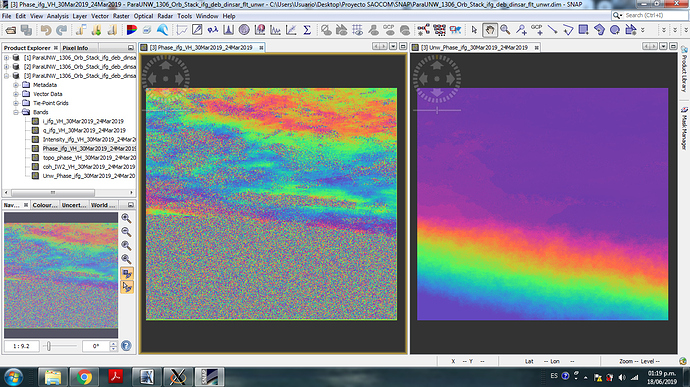
Task: Click the Navigation zoom slider handle
Action: pos(49,346)
